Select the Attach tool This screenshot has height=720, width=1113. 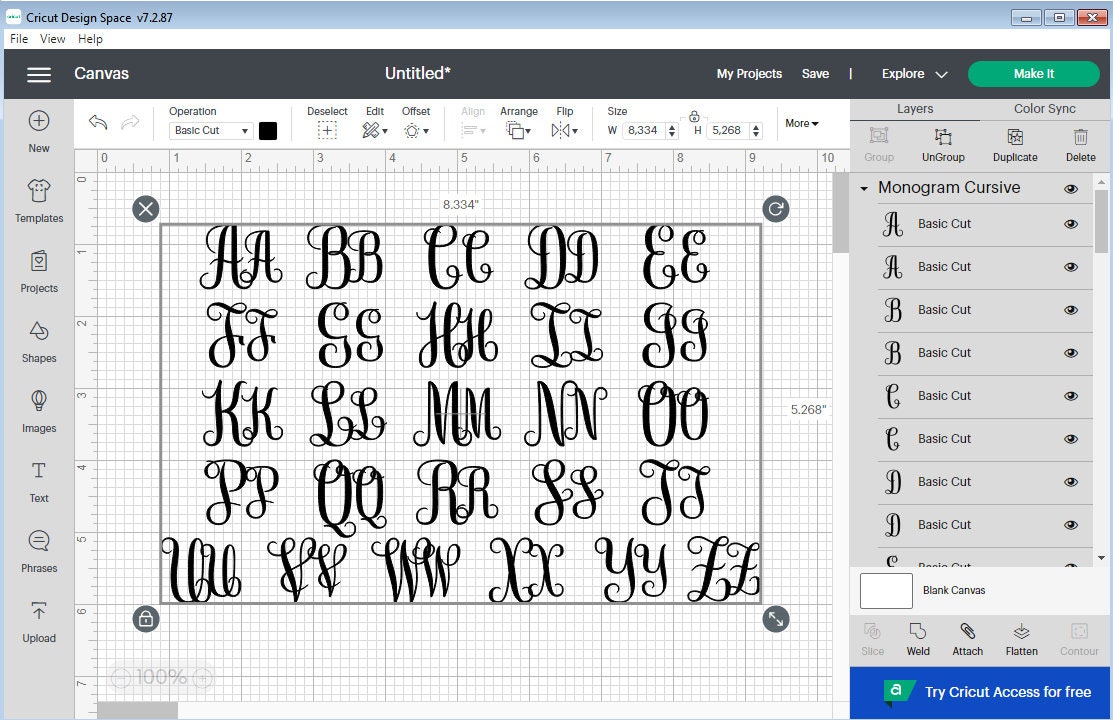[x=966, y=639]
